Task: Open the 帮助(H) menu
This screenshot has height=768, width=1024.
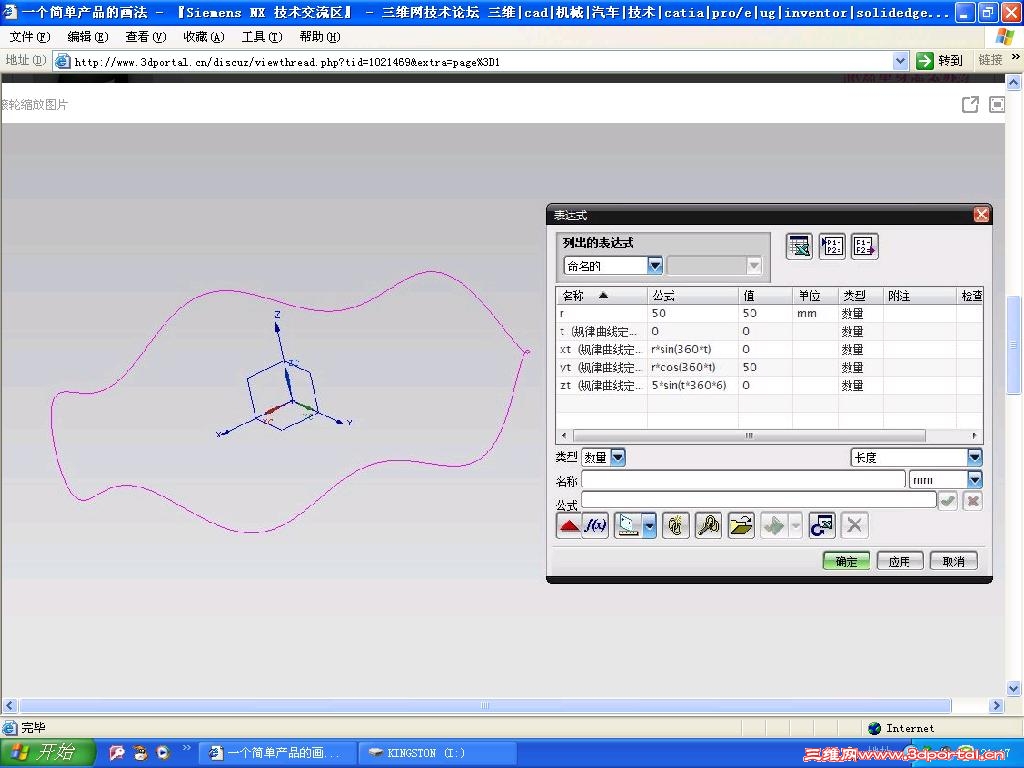Action: coord(320,37)
